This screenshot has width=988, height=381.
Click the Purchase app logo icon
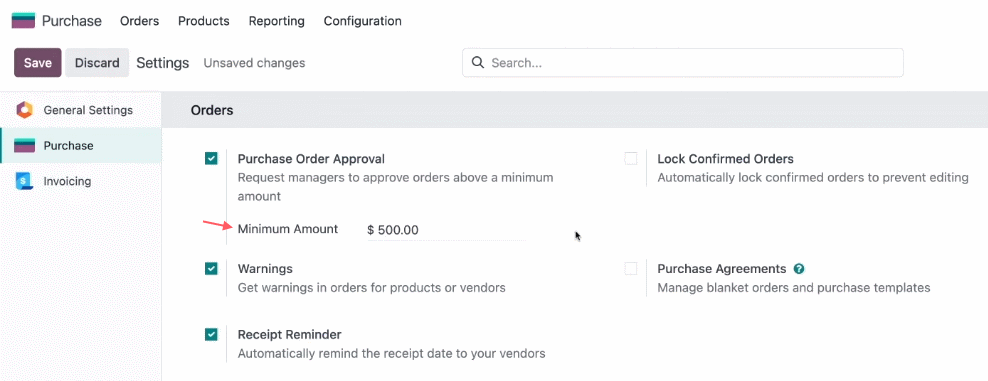point(23,21)
